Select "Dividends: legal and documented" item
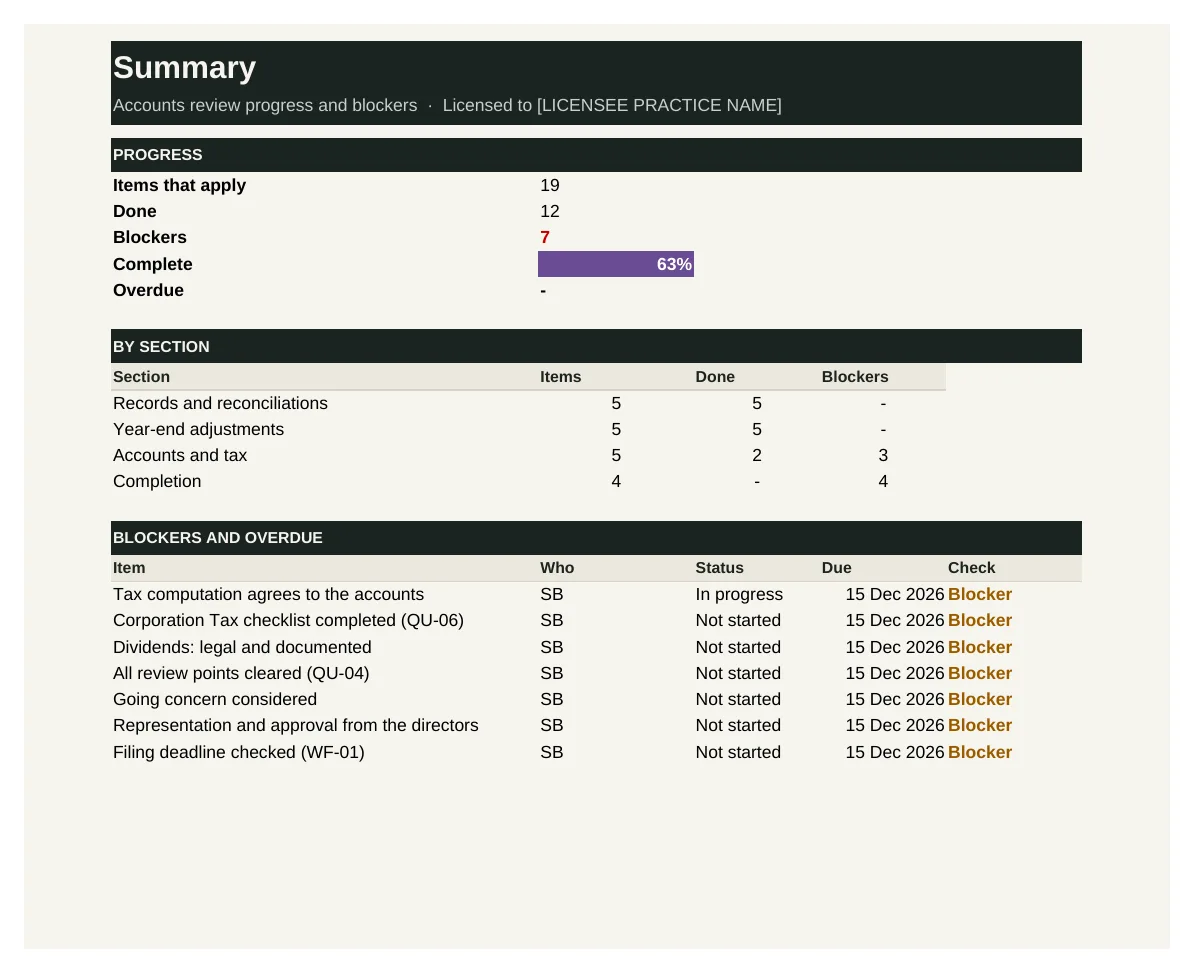The image size is (1194, 973). click(242, 647)
